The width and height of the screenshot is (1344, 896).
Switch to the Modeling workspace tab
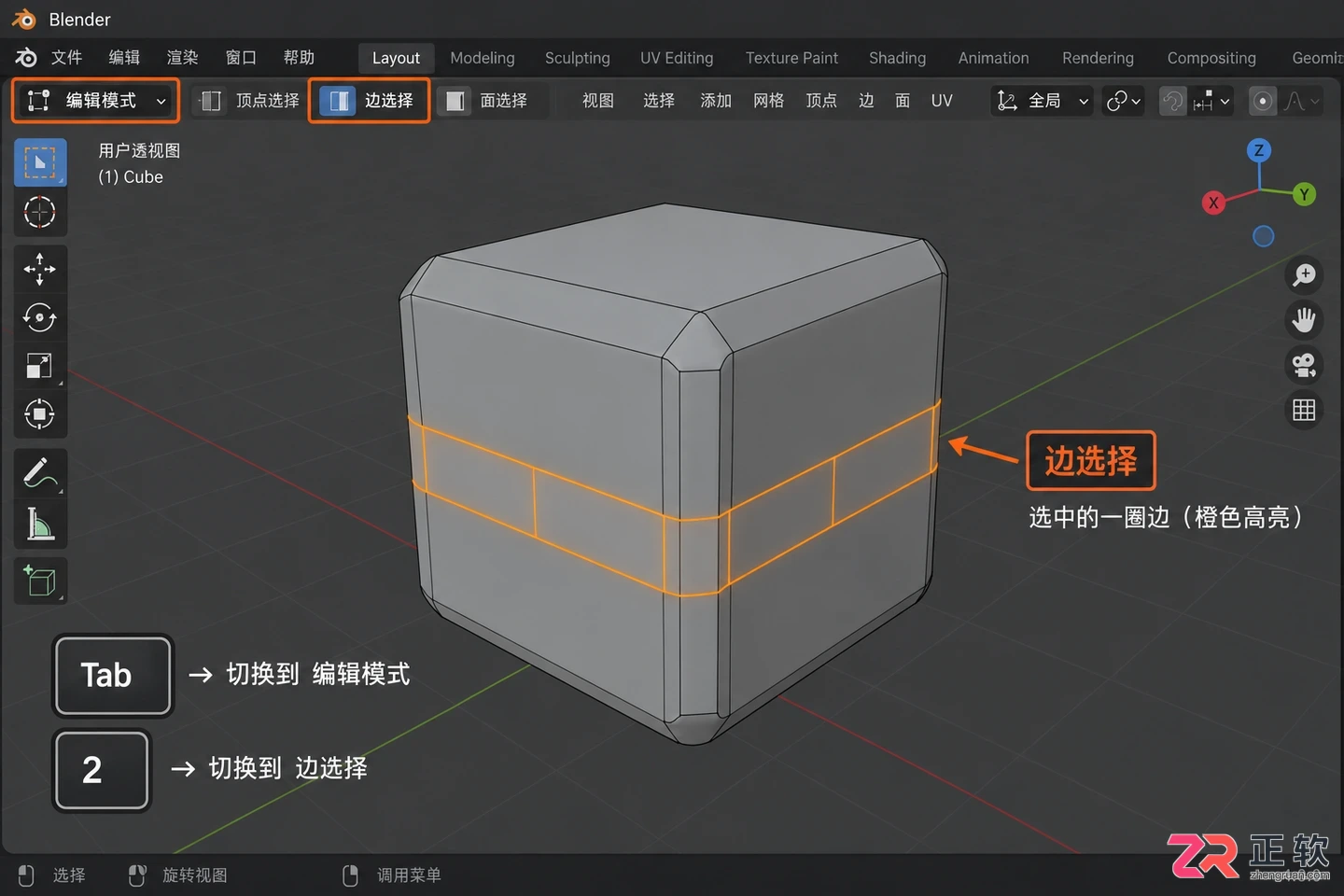tap(483, 58)
